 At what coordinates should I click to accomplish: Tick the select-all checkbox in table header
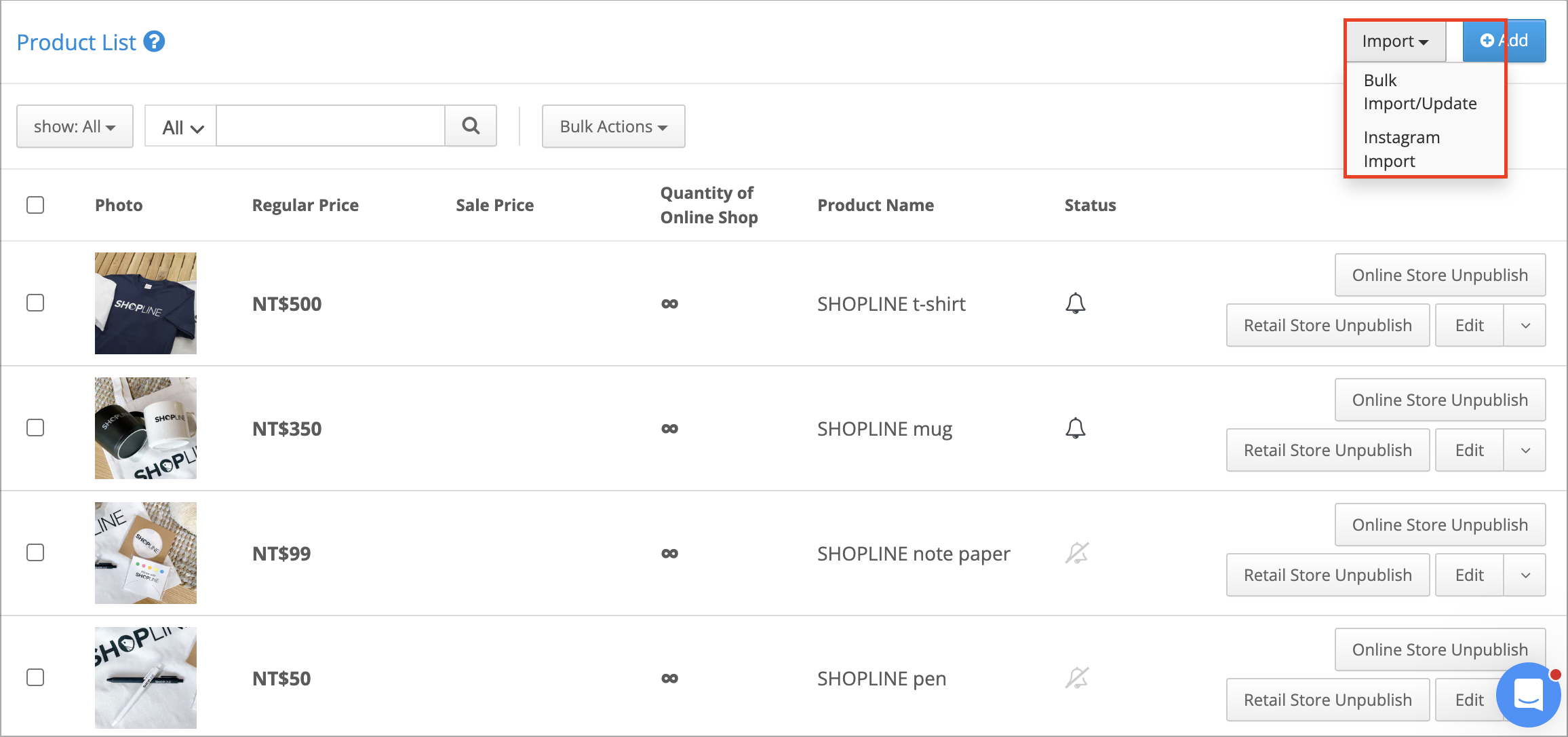pyautogui.click(x=35, y=205)
